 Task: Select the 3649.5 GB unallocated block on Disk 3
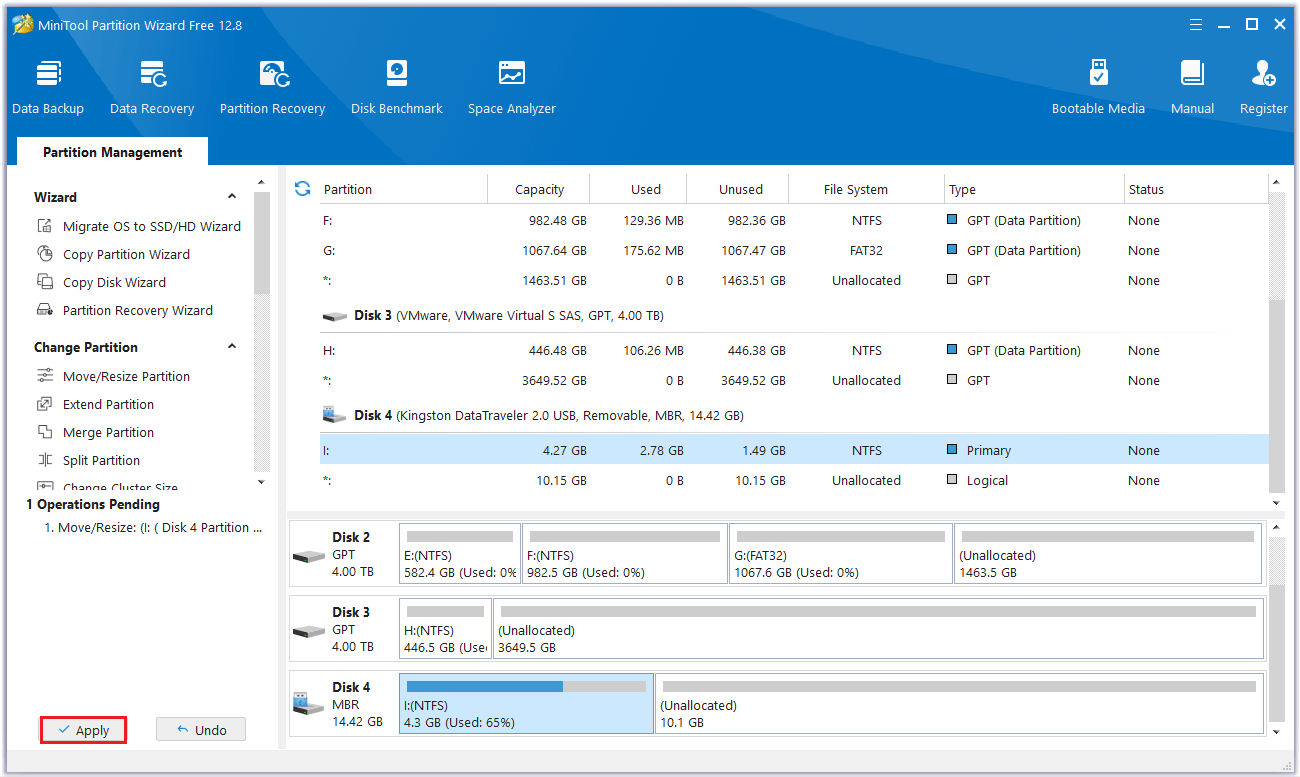(x=878, y=628)
